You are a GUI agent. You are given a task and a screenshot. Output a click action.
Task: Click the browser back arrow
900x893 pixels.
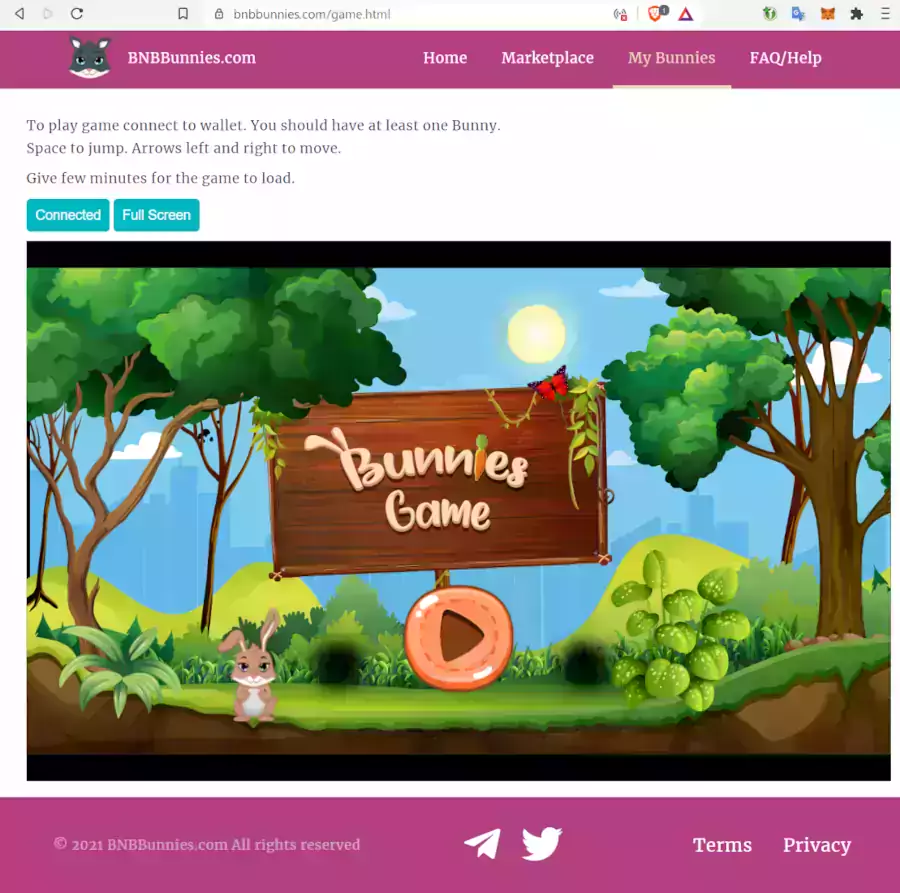click(20, 13)
